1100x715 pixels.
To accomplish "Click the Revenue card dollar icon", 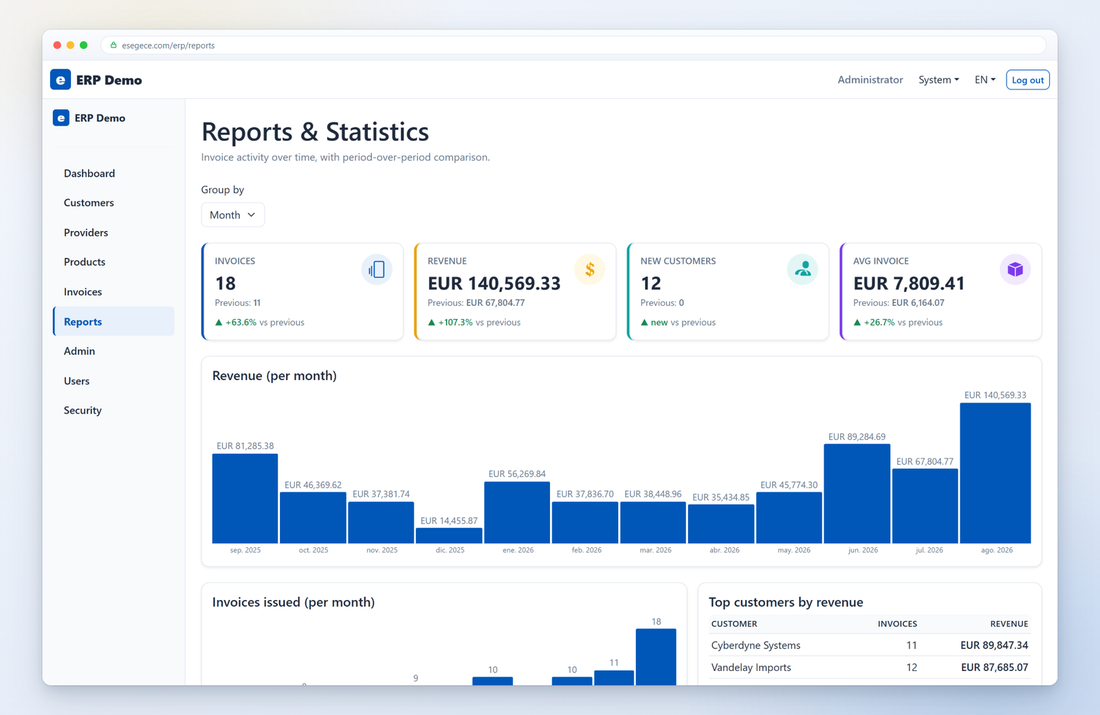I will pyautogui.click(x=590, y=269).
